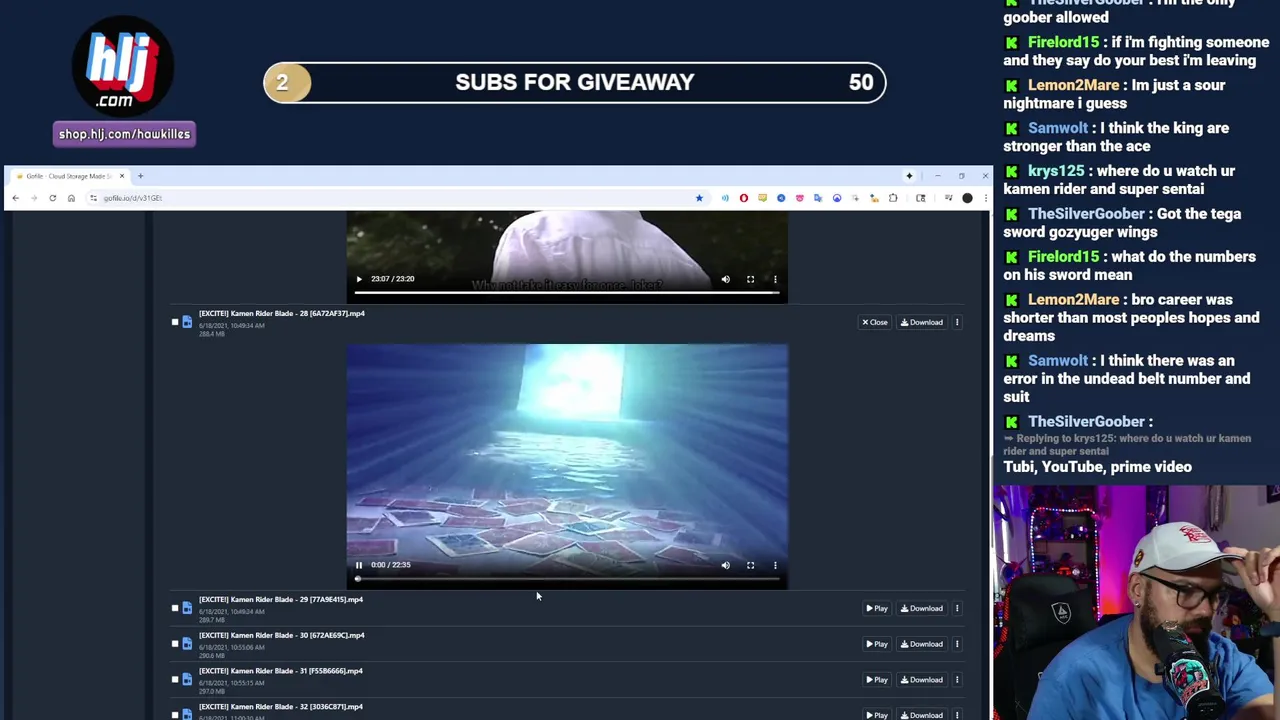Open kebab menu for Blade 29 row

[x=957, y=608]
